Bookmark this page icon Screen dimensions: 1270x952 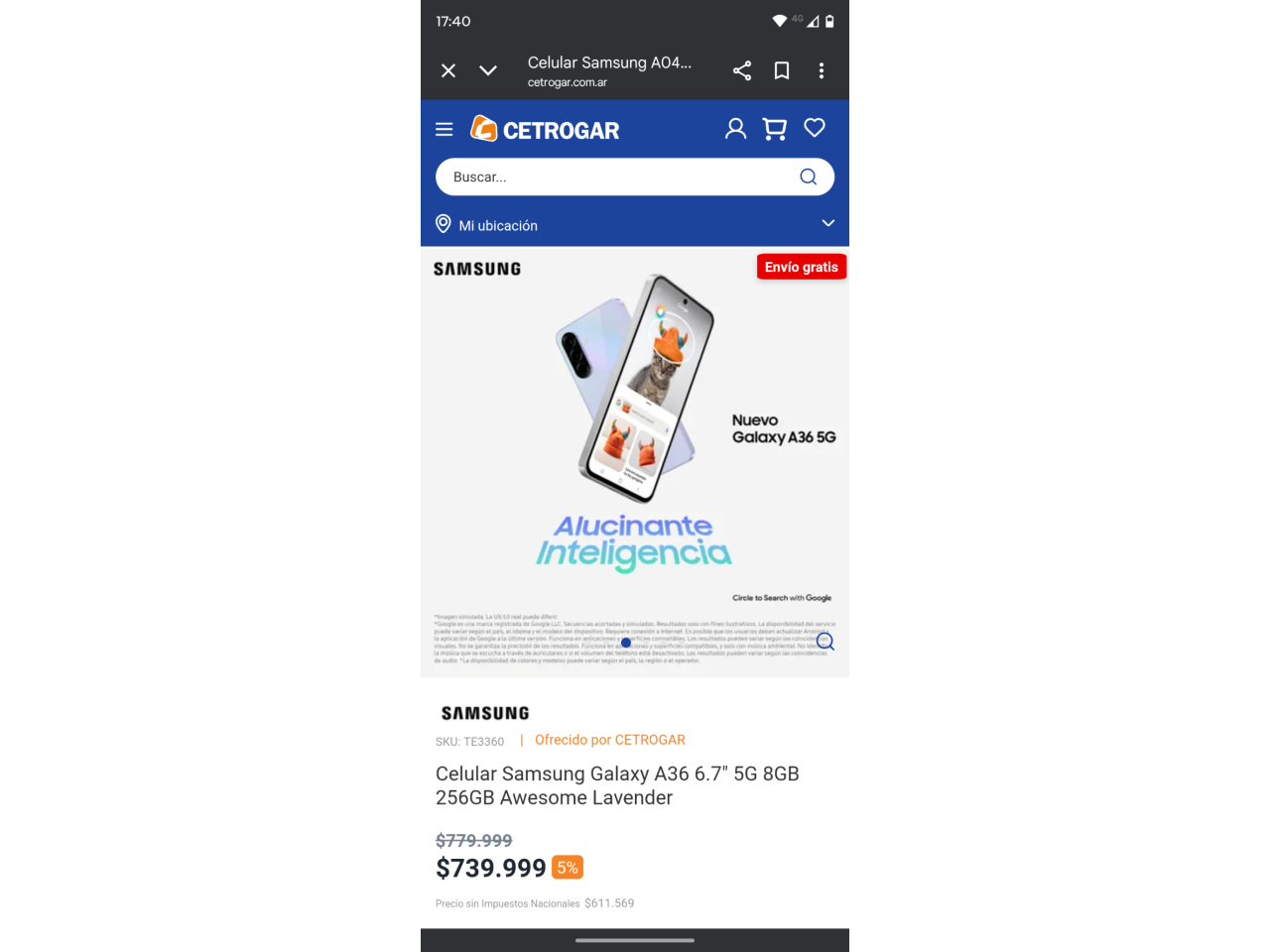tap(782, 70)
